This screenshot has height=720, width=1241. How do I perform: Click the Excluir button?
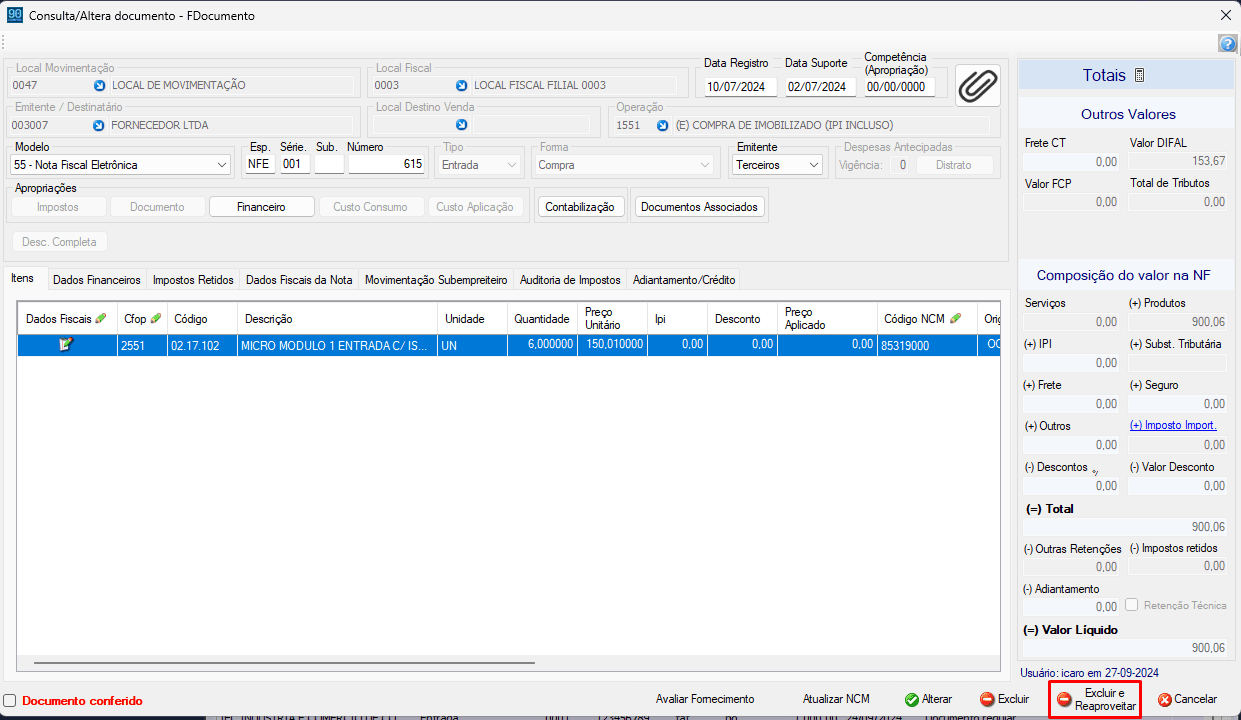coord(1004,699)
